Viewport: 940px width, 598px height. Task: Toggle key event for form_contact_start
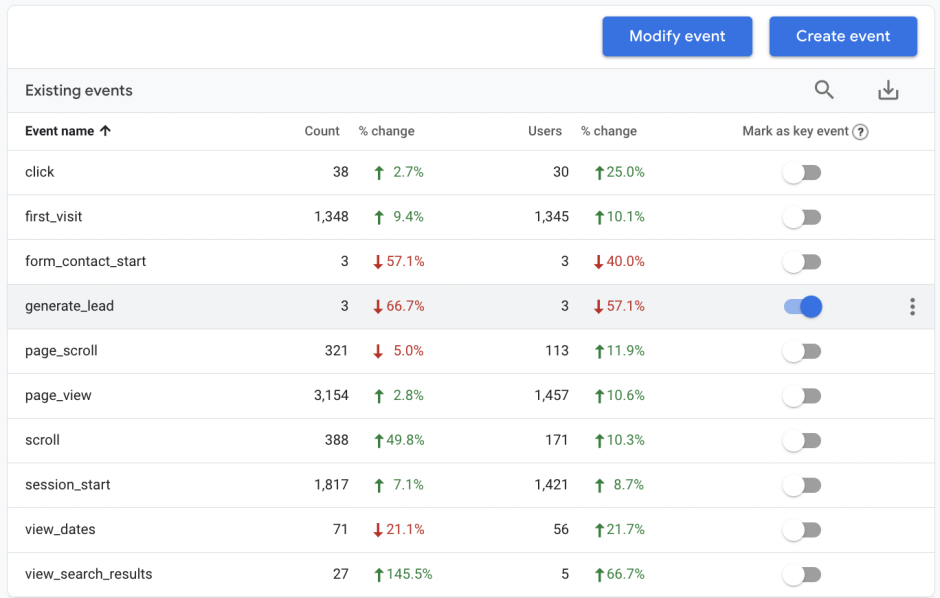pos(801,261)
